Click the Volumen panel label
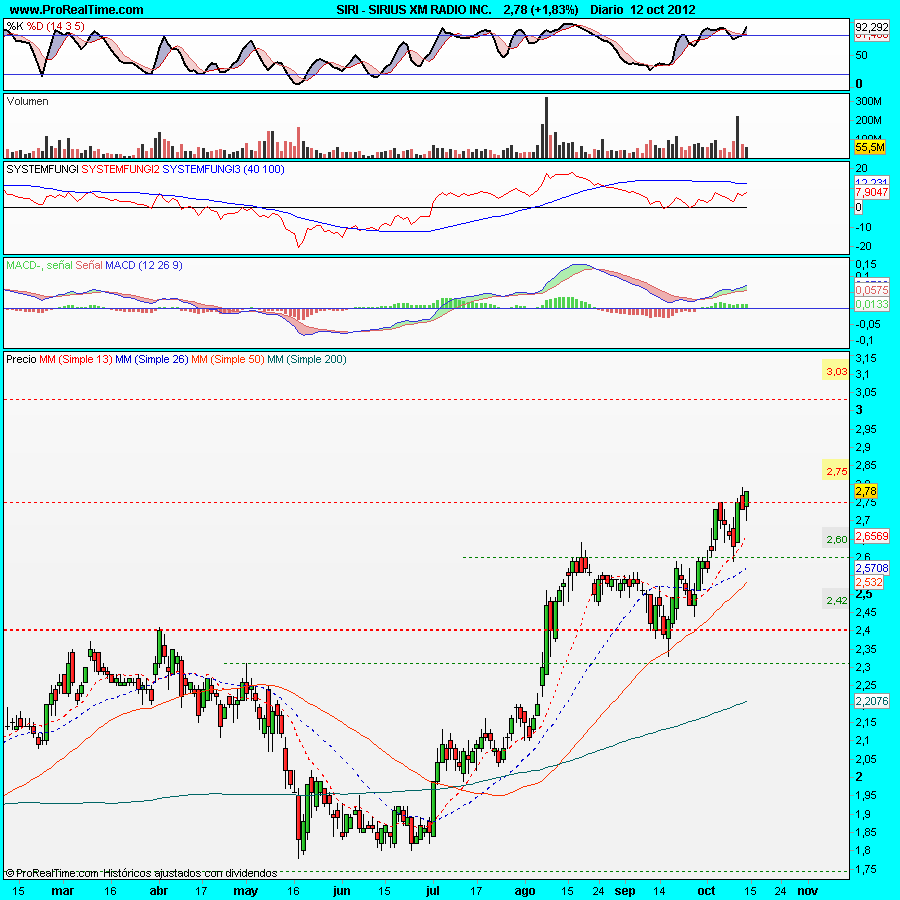This screenshot has width=900, height=900. click(27, 101)
